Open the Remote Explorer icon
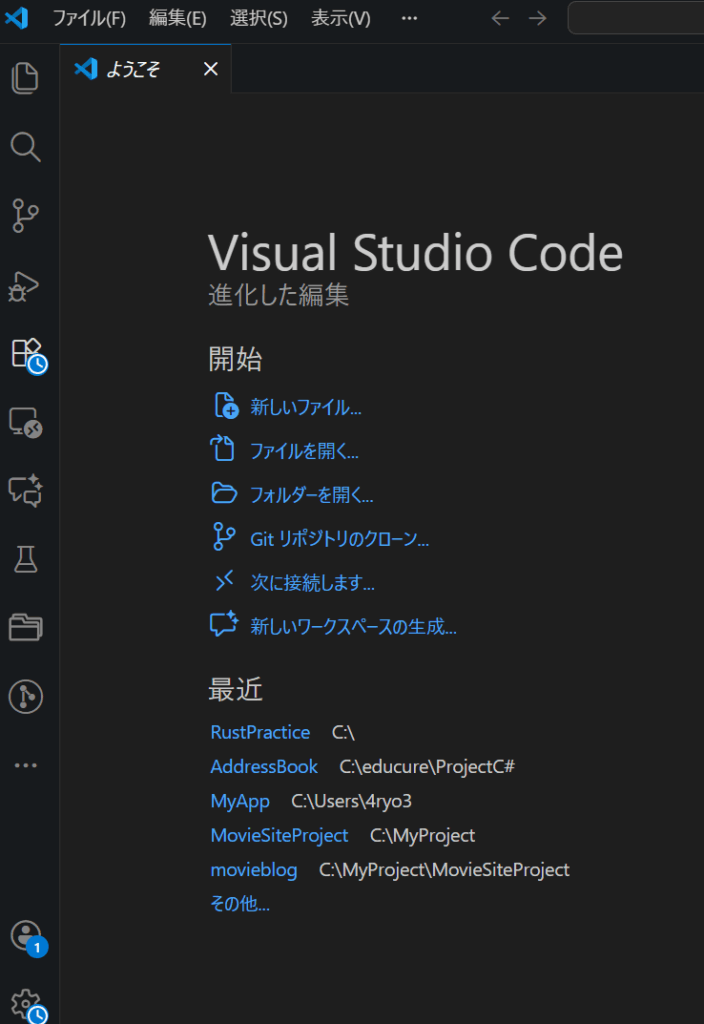Image resolution: width=704 pixels, height=1024 pixels. tap(25, 422)
